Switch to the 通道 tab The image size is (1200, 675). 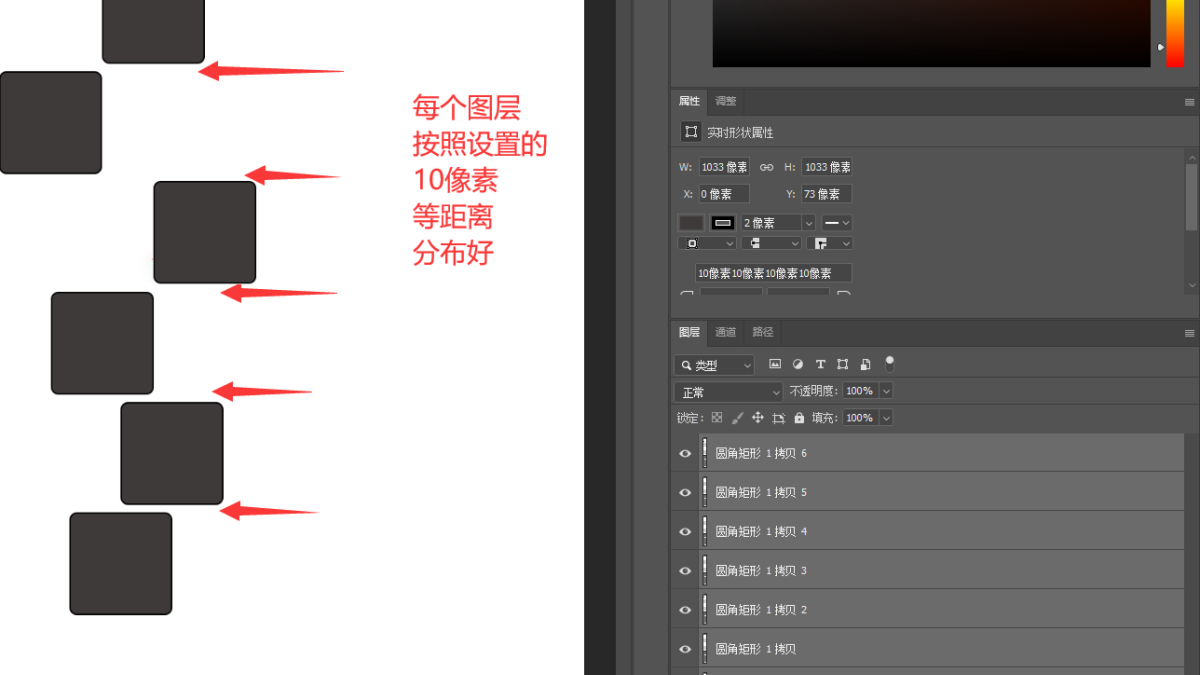point(726,332)
